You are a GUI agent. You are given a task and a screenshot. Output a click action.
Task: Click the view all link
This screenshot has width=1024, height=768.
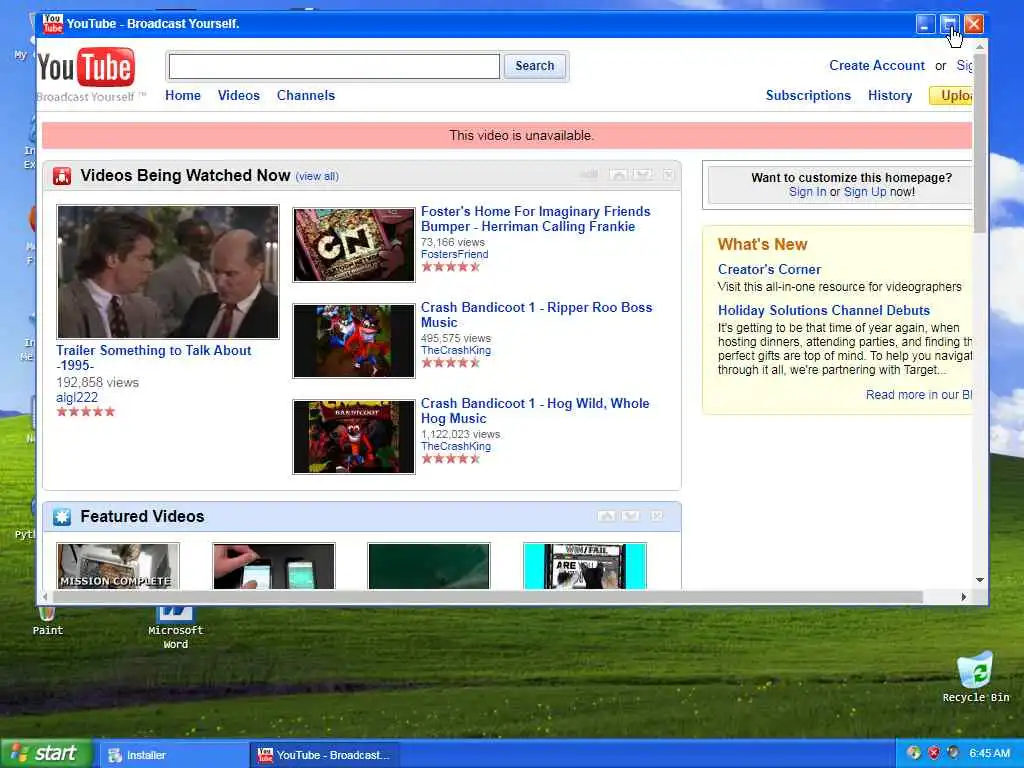click(x=317, y=176)
